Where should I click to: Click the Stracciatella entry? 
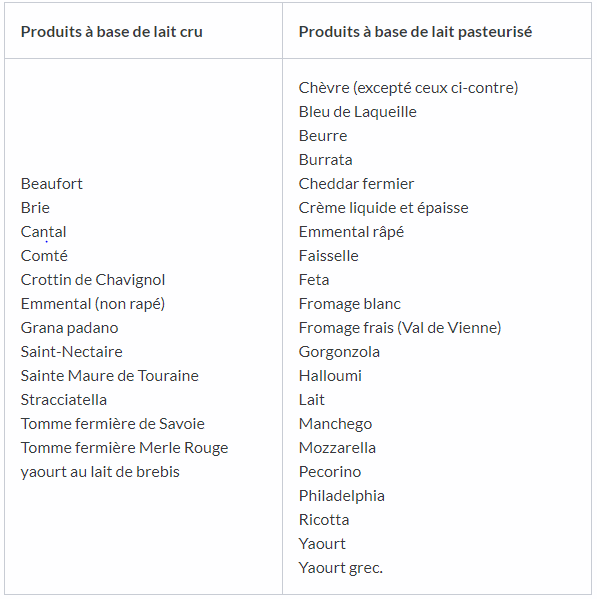[x=64, y=400]
